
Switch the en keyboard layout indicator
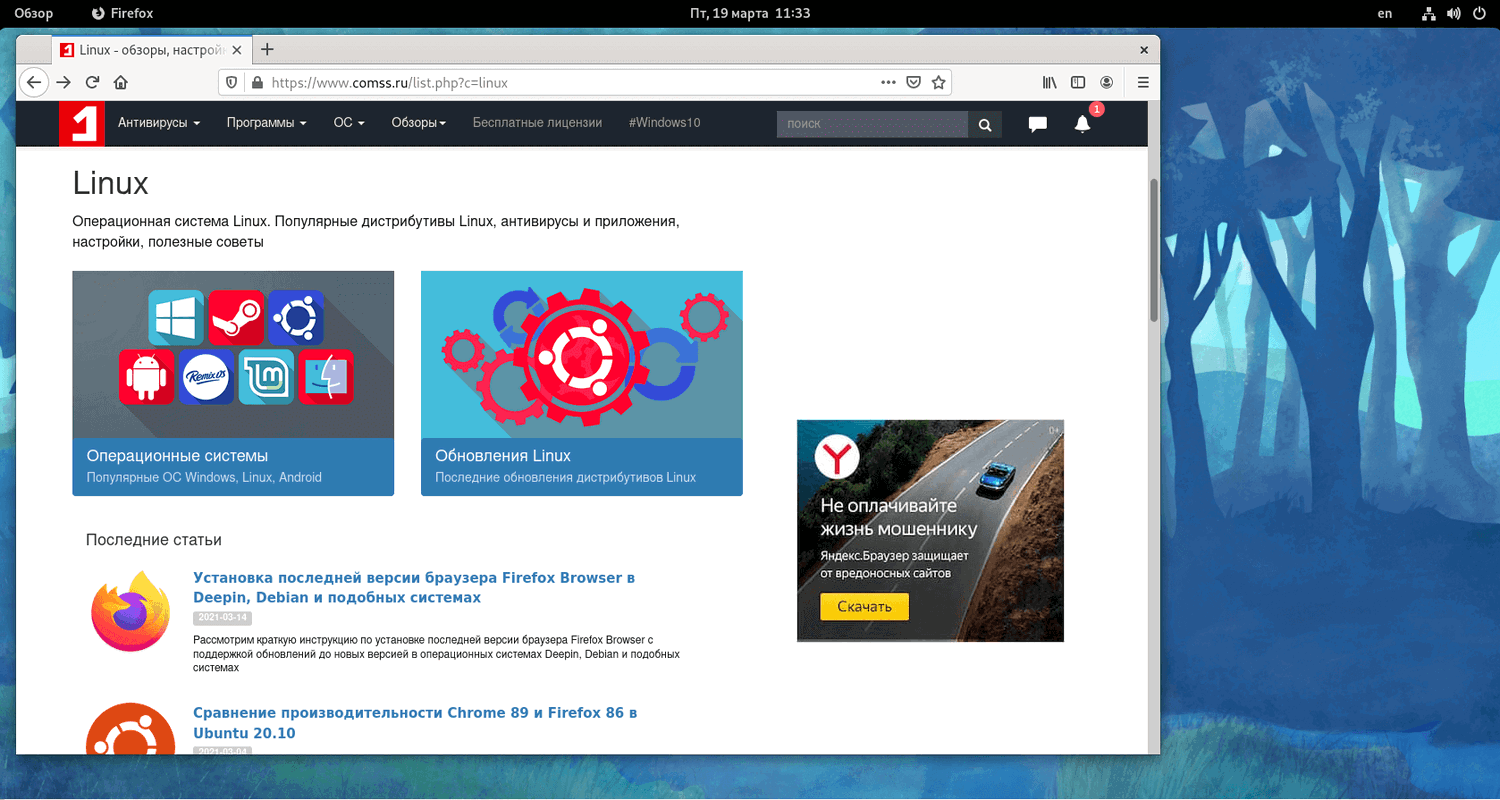tap(1385, 13)
